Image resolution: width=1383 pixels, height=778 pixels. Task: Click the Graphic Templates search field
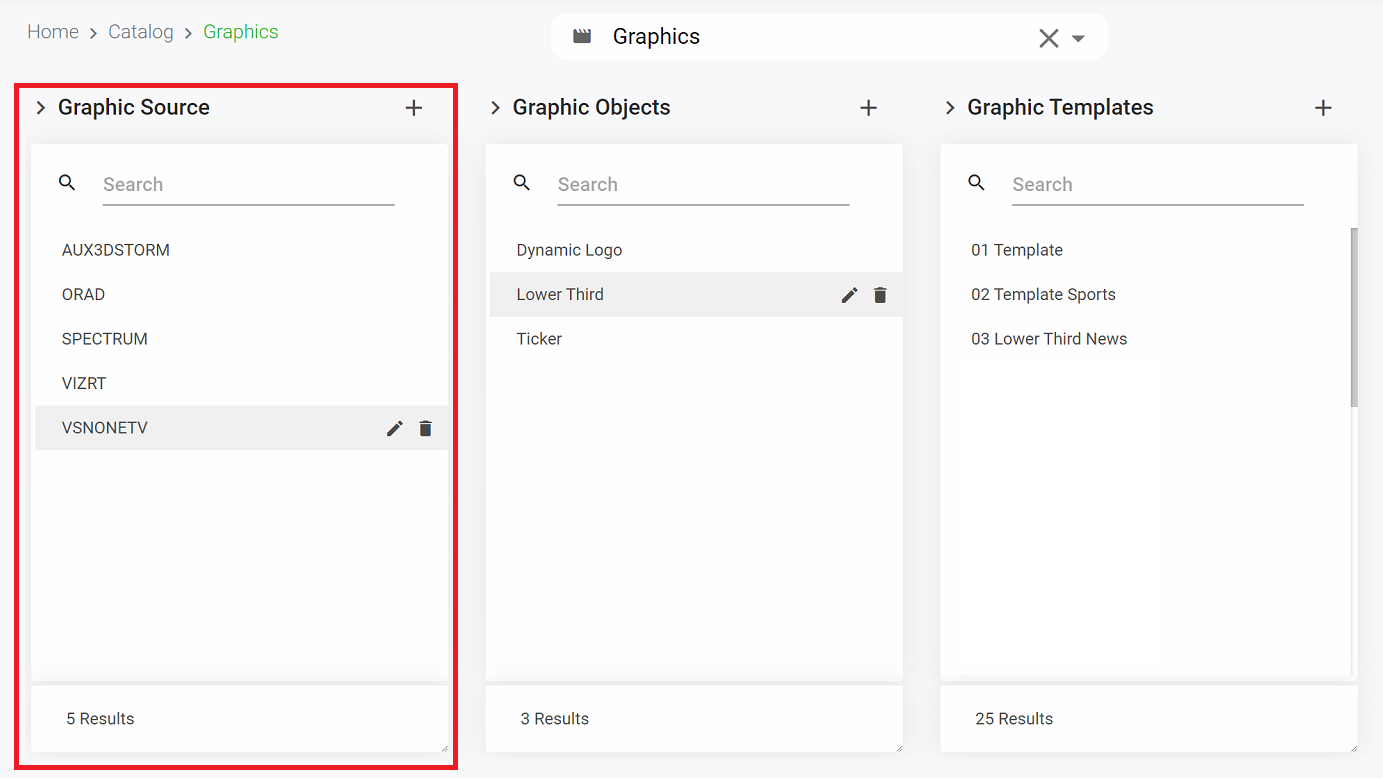1157,185
